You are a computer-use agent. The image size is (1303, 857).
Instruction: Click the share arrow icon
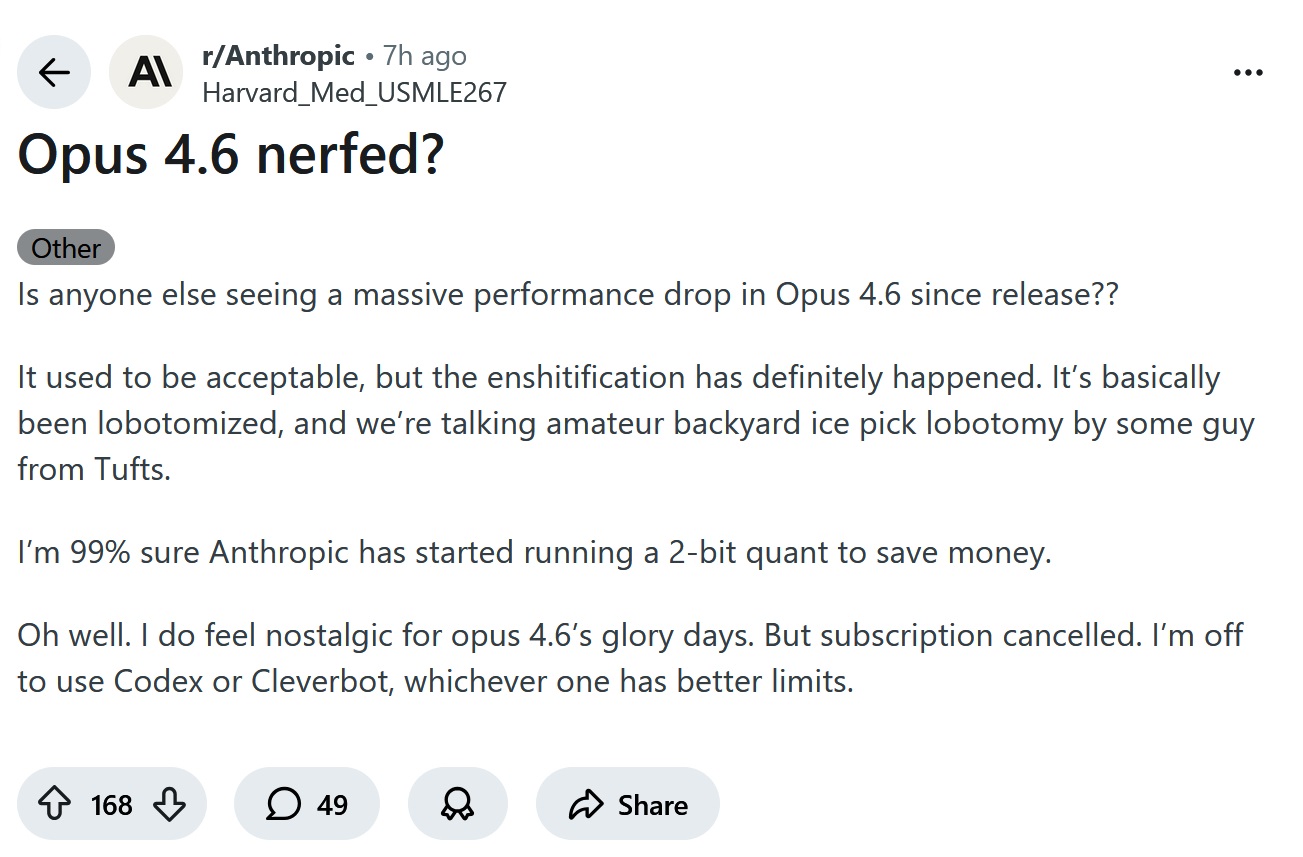[x=584, y=804]
